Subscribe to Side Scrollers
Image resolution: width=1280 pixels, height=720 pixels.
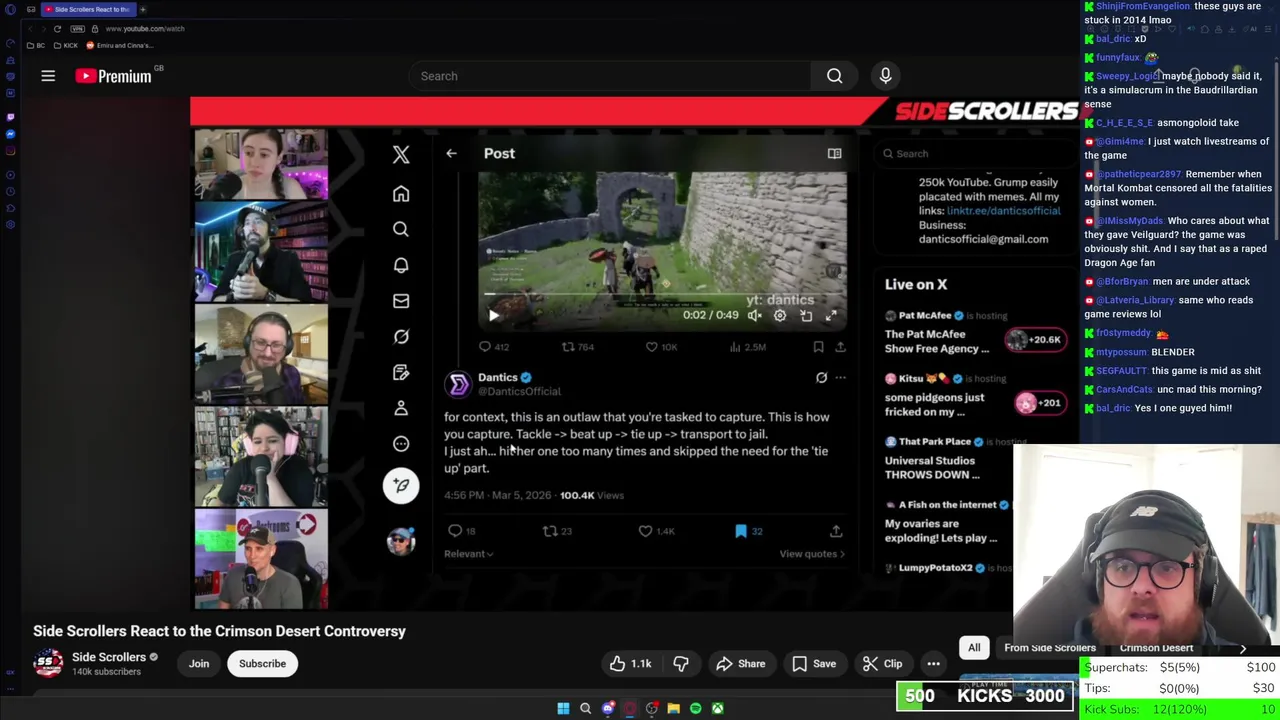tap(262, 664)
